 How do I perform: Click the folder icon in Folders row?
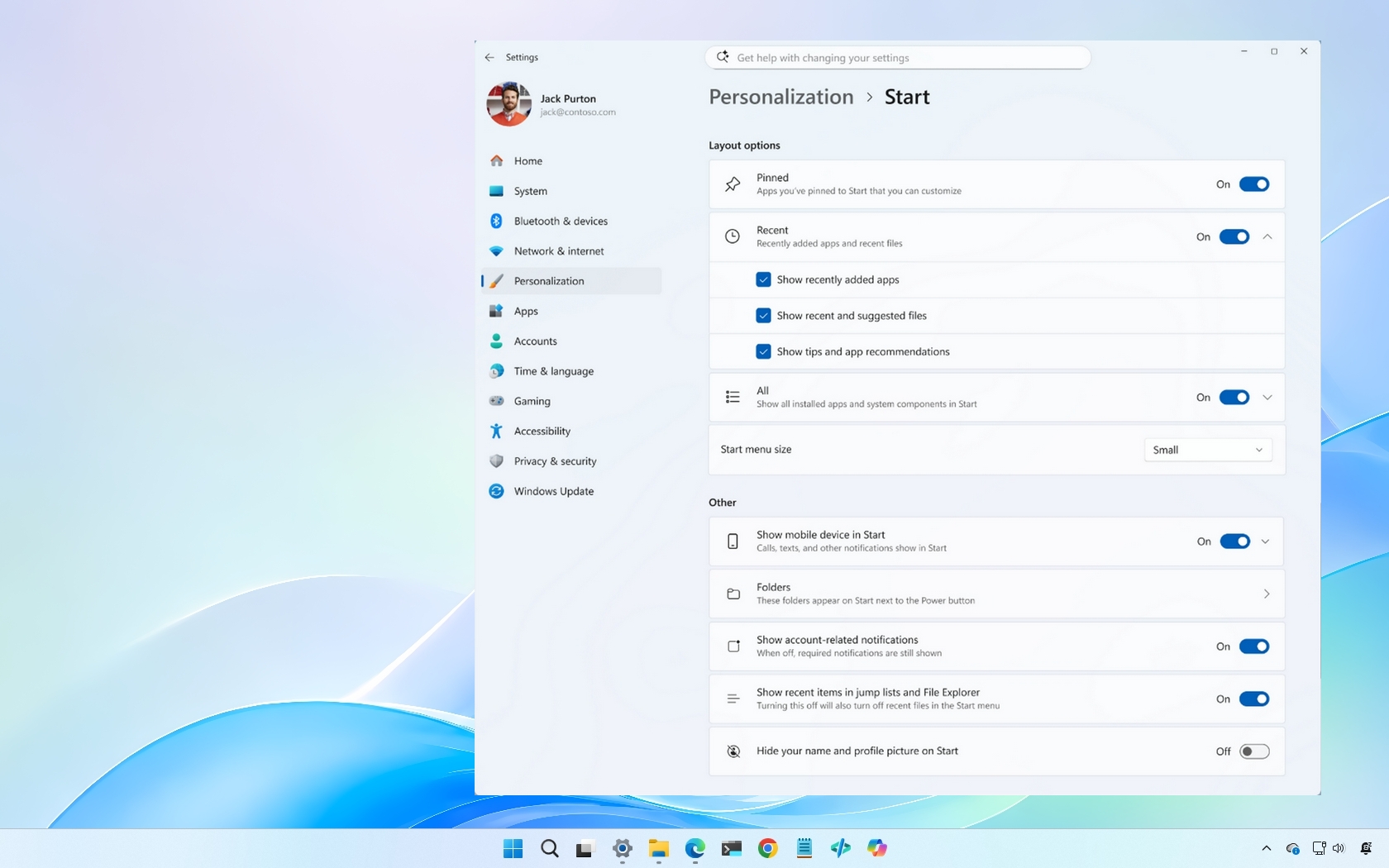click(733, 594)
